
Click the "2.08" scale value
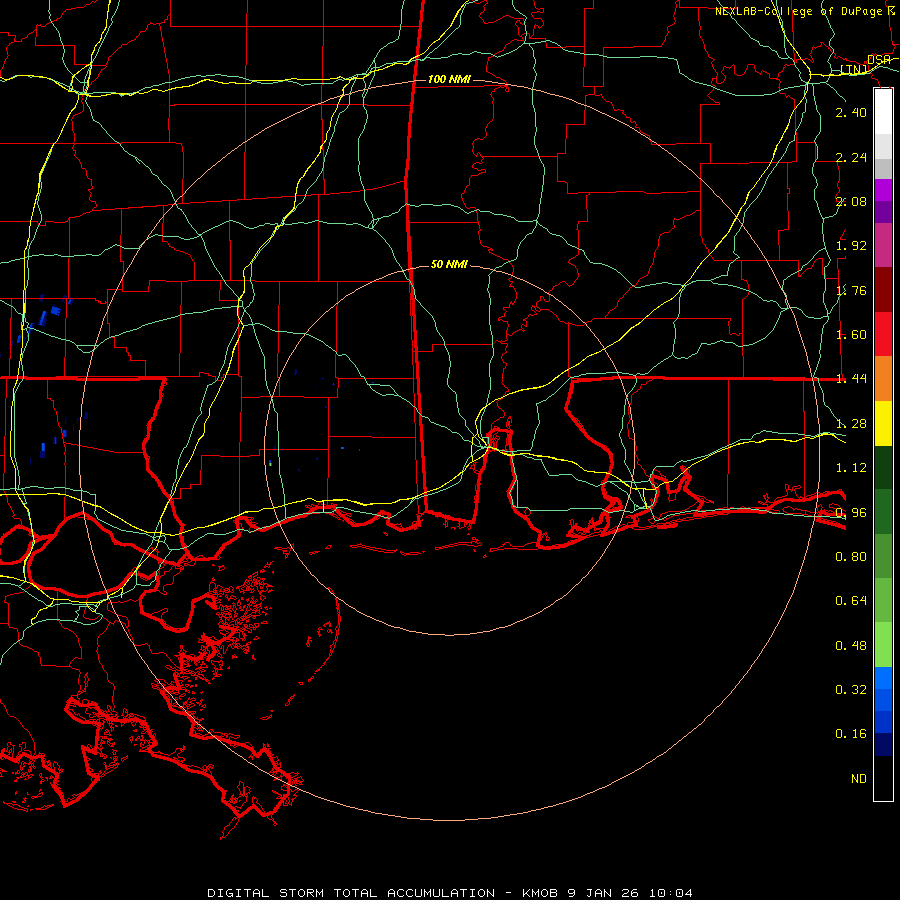click(851, 201)
